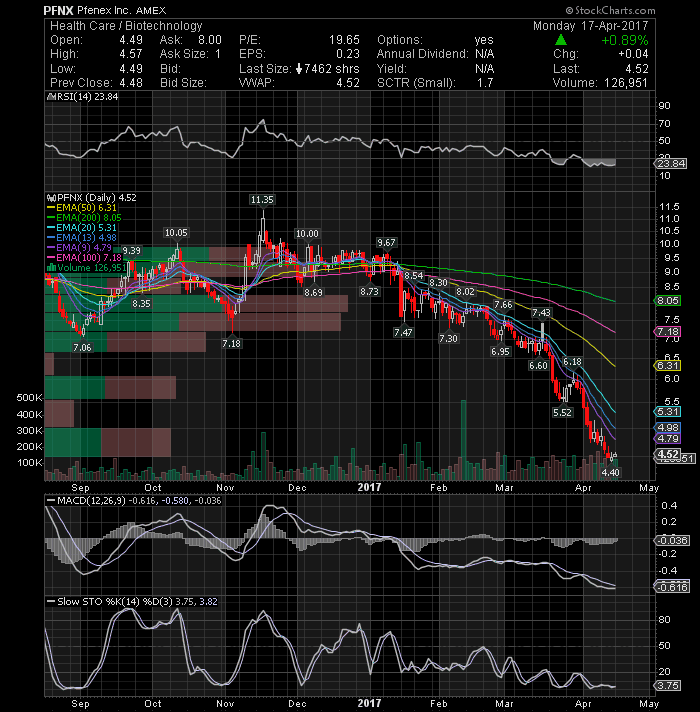Click the 10.00 December high annotation
700x712 pixels.
click(x=307, y=233)
